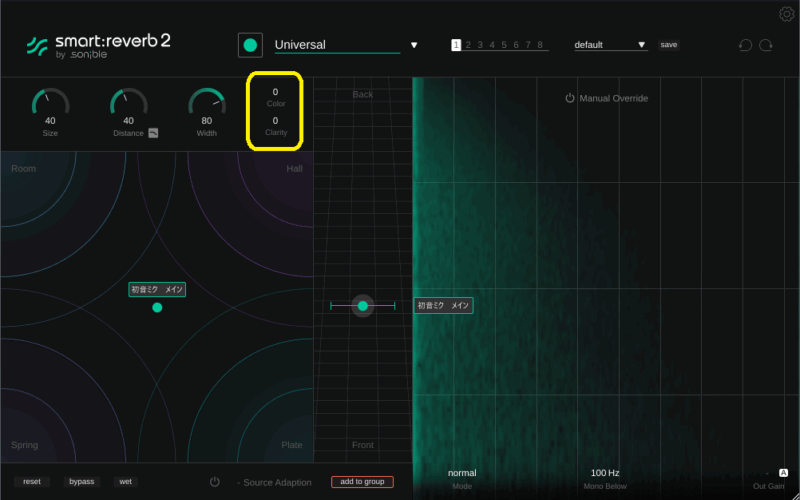Screen dimensions: 800x500
Task: Click the green distance handle in Back/Front grid
Action: [363, 306]
